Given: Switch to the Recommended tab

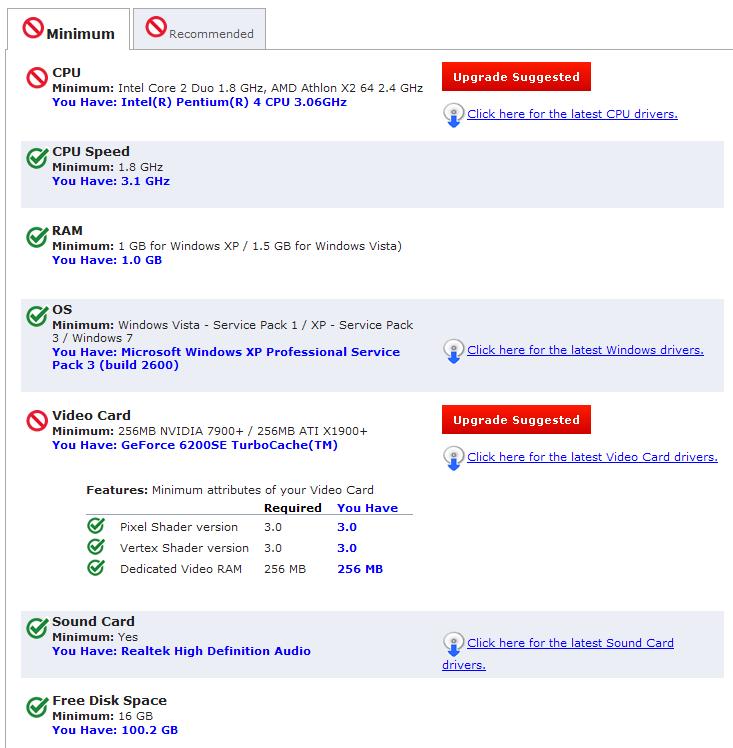Looking at the screenshot, I should 199,29.
